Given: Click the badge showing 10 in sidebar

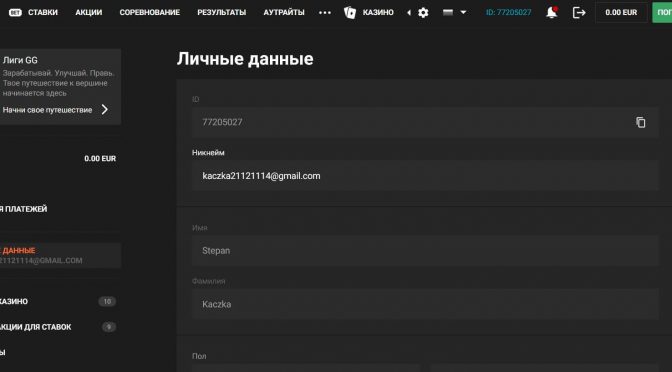Looking at the screenshot, I should coord(107,301).
